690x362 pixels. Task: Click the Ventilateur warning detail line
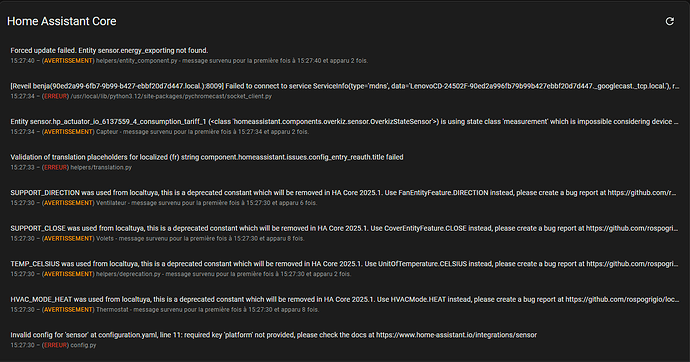tap(164, 203)
